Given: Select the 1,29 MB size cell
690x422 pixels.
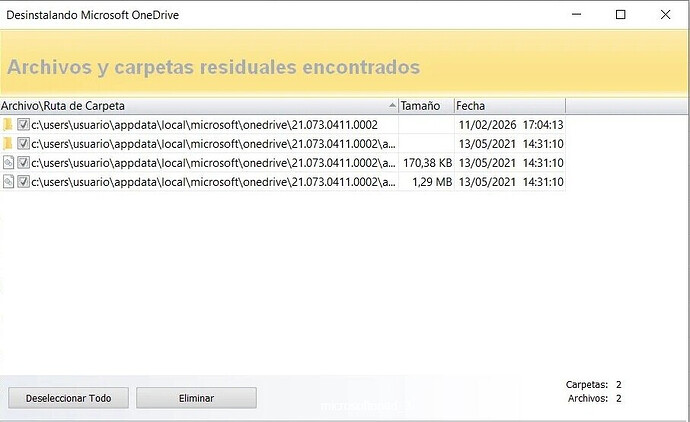Looking at the screenshot, I should point(432,182).
